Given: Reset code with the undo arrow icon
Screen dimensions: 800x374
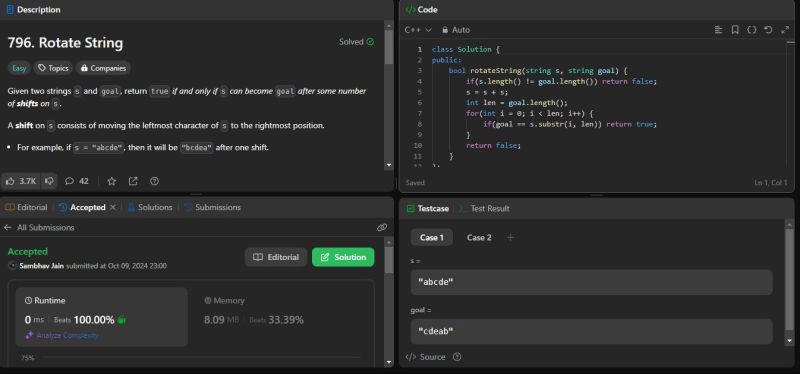Looking at the screenshot, I should pos(768,30).
